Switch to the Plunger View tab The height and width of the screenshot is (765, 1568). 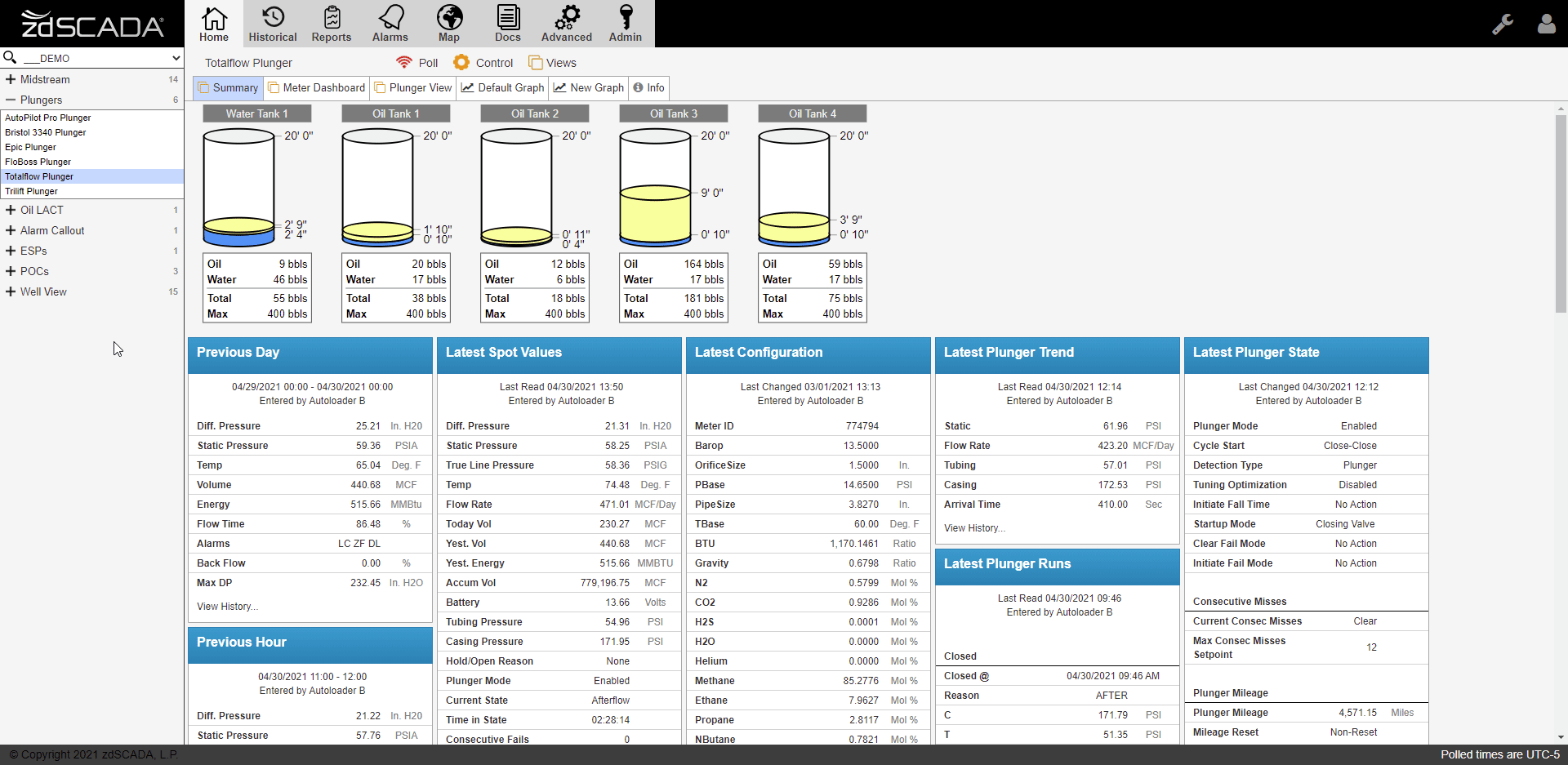pyautogui.click(x=413, y=87)
